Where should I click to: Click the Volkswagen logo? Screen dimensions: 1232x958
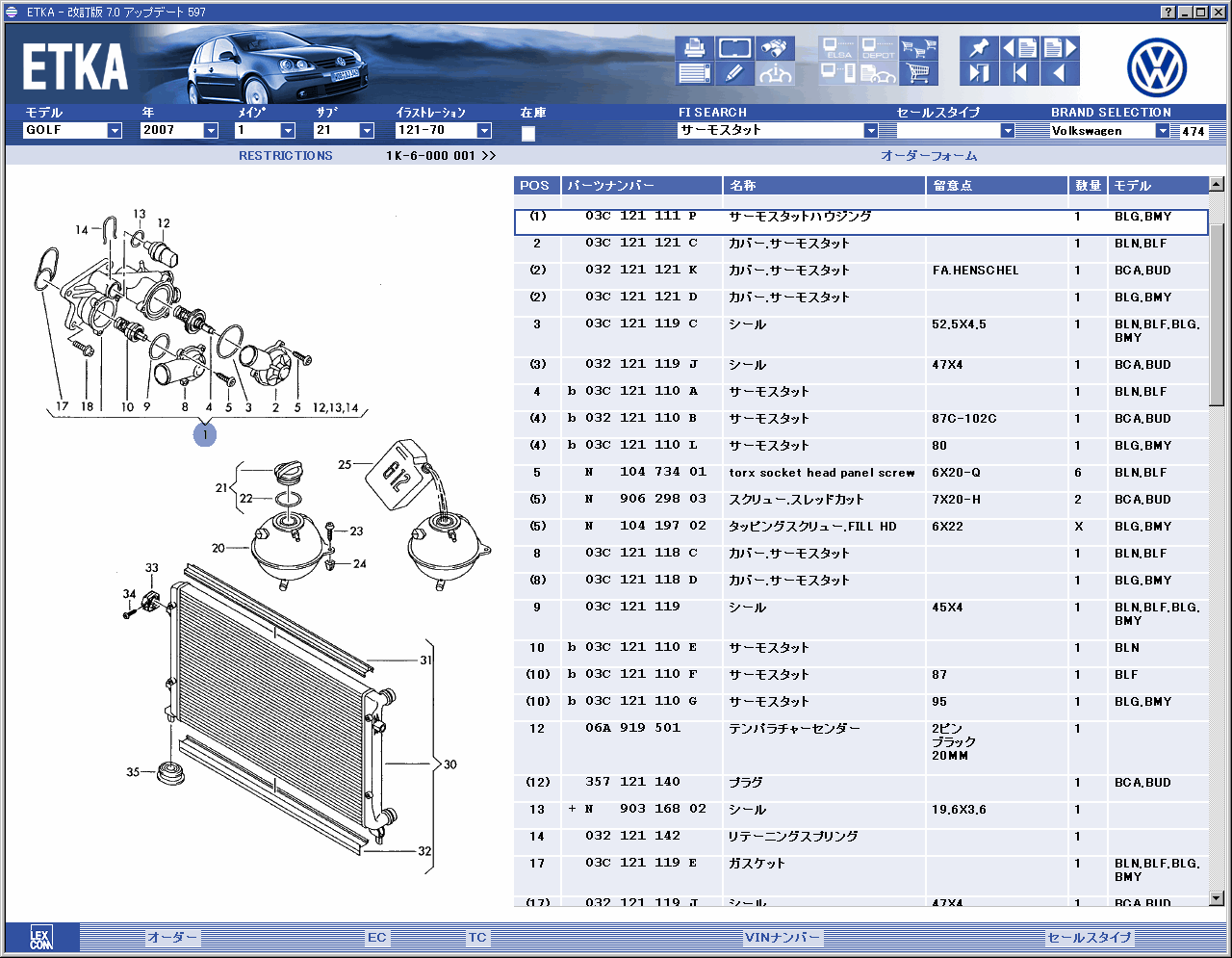[1157, 67]
